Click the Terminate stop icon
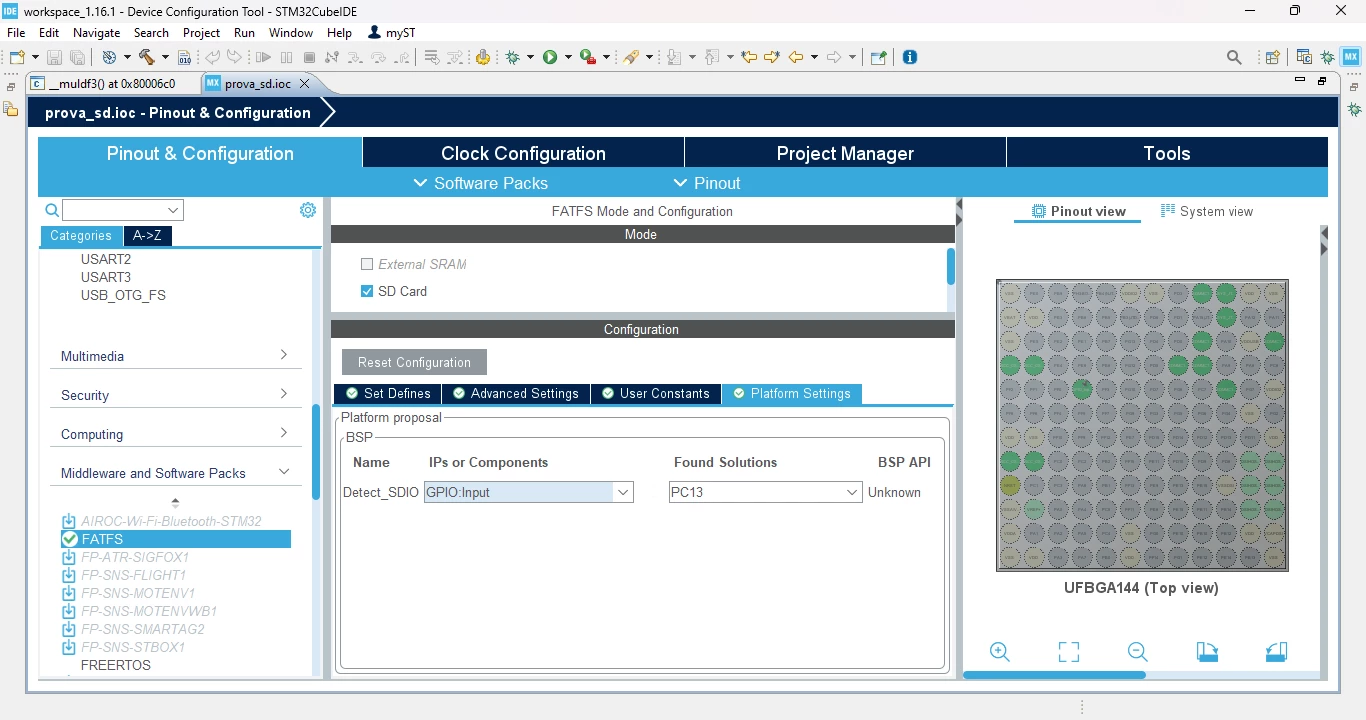This screenshot has width=1366, height=720. coord(309,57)
